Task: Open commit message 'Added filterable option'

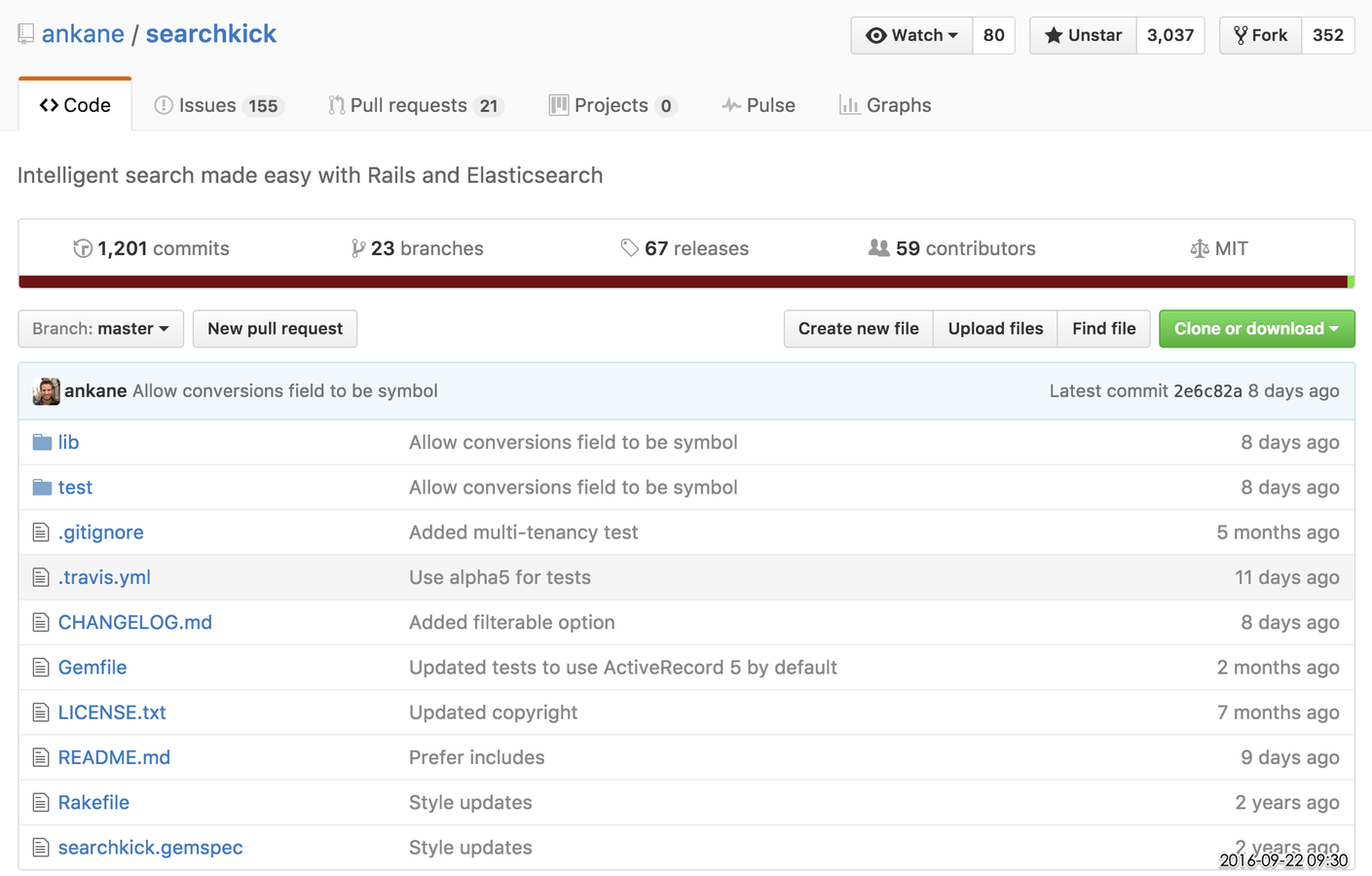Action: (x=512, y=622)
